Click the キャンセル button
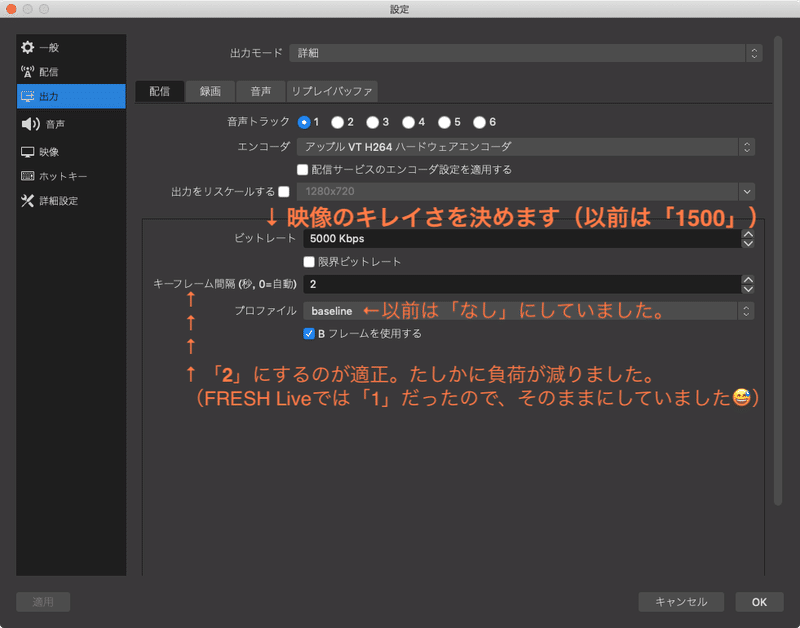800x628 pixels. [x=681, y=602]
